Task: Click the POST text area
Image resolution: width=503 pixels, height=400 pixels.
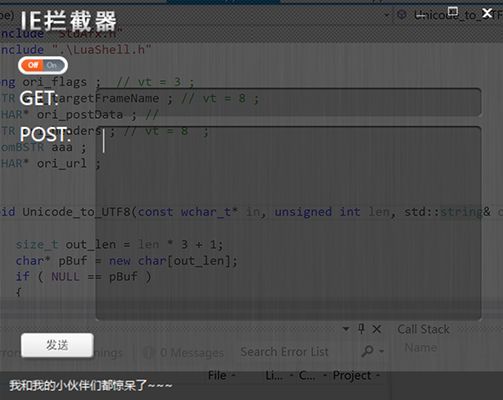Action: coord(288,223)
